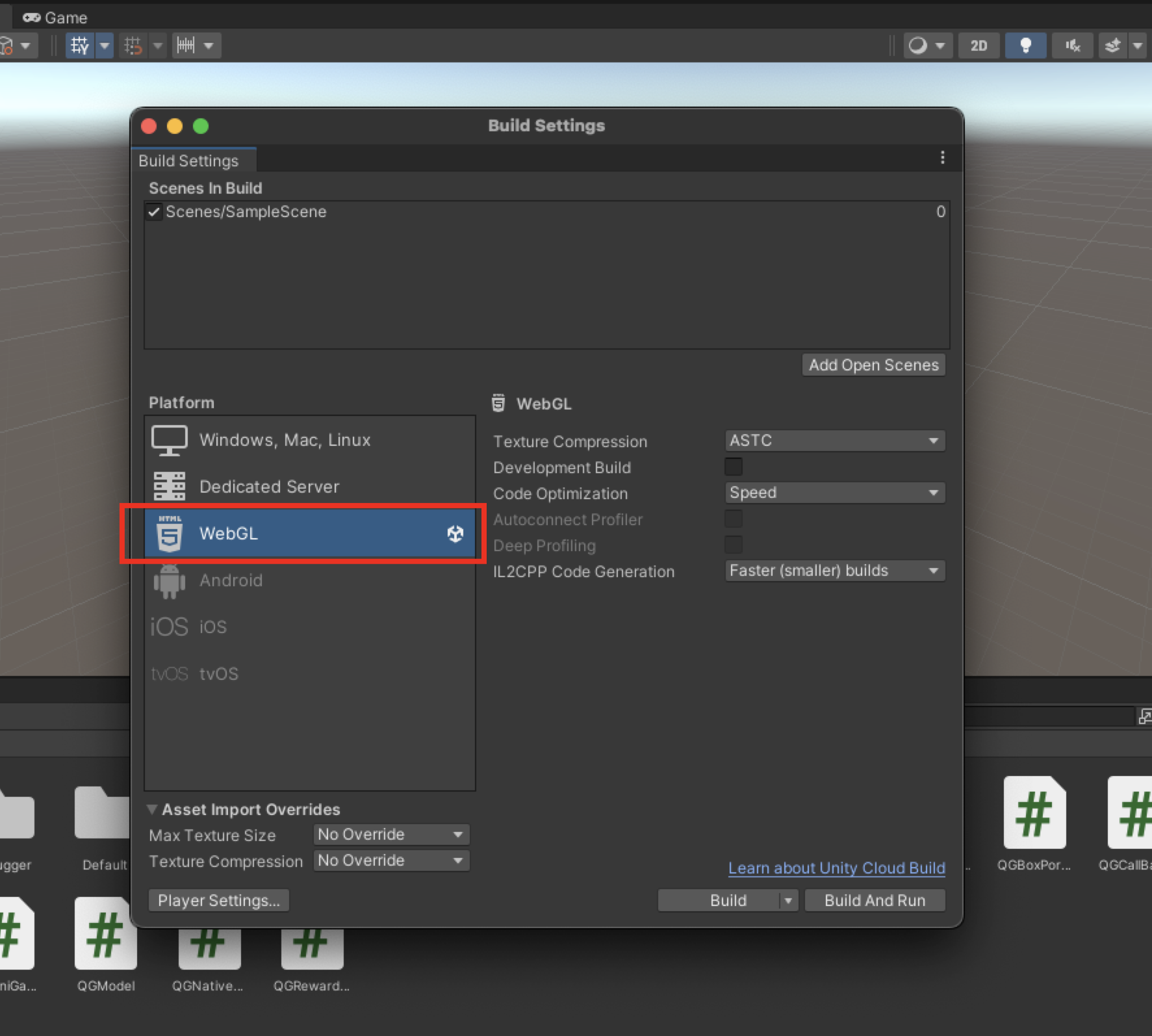Select the iOS platform
Viewport: 1152px width, 1036px height.
(309, 627)
